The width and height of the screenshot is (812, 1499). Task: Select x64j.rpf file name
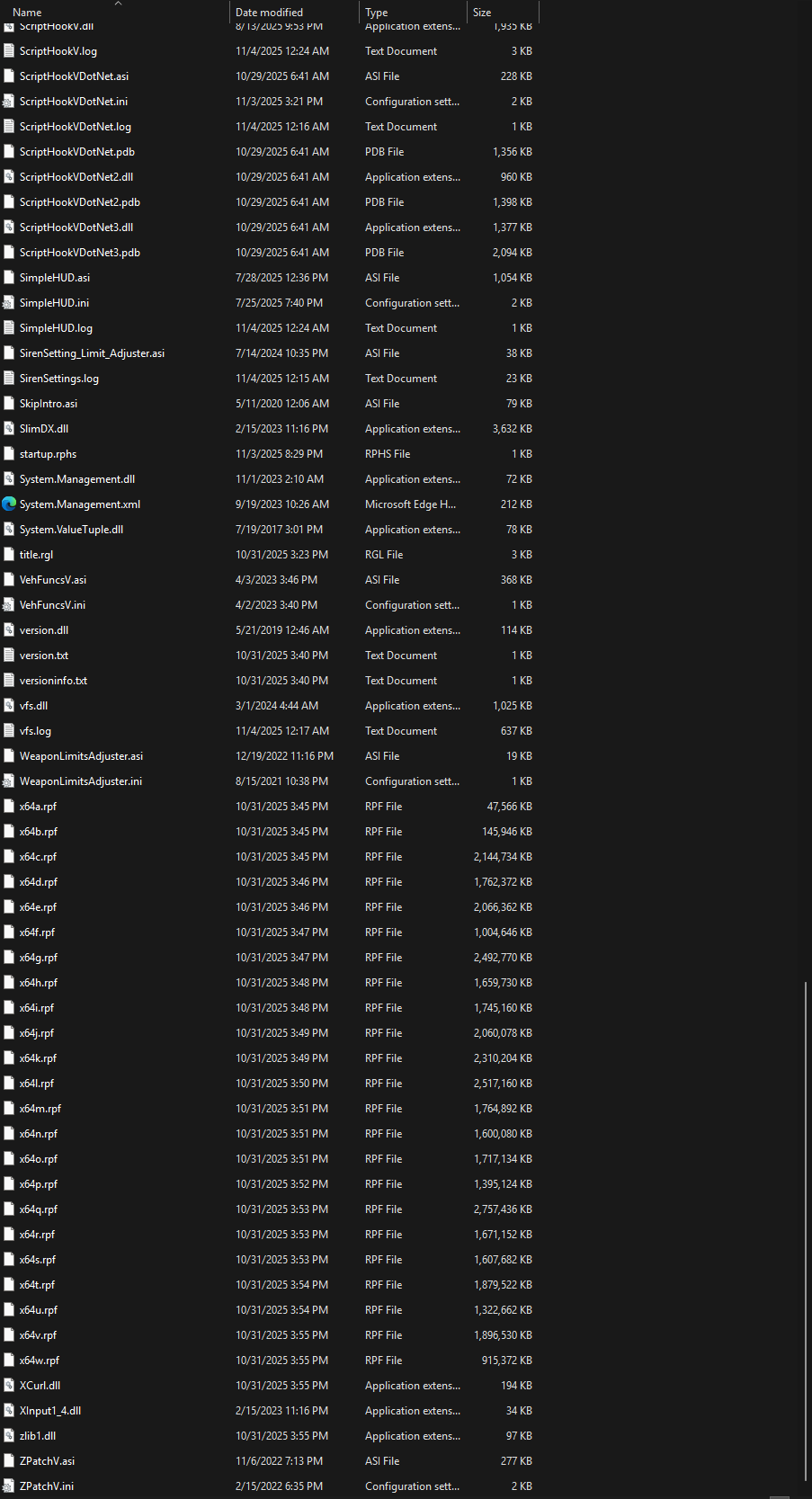[37, 1033]
